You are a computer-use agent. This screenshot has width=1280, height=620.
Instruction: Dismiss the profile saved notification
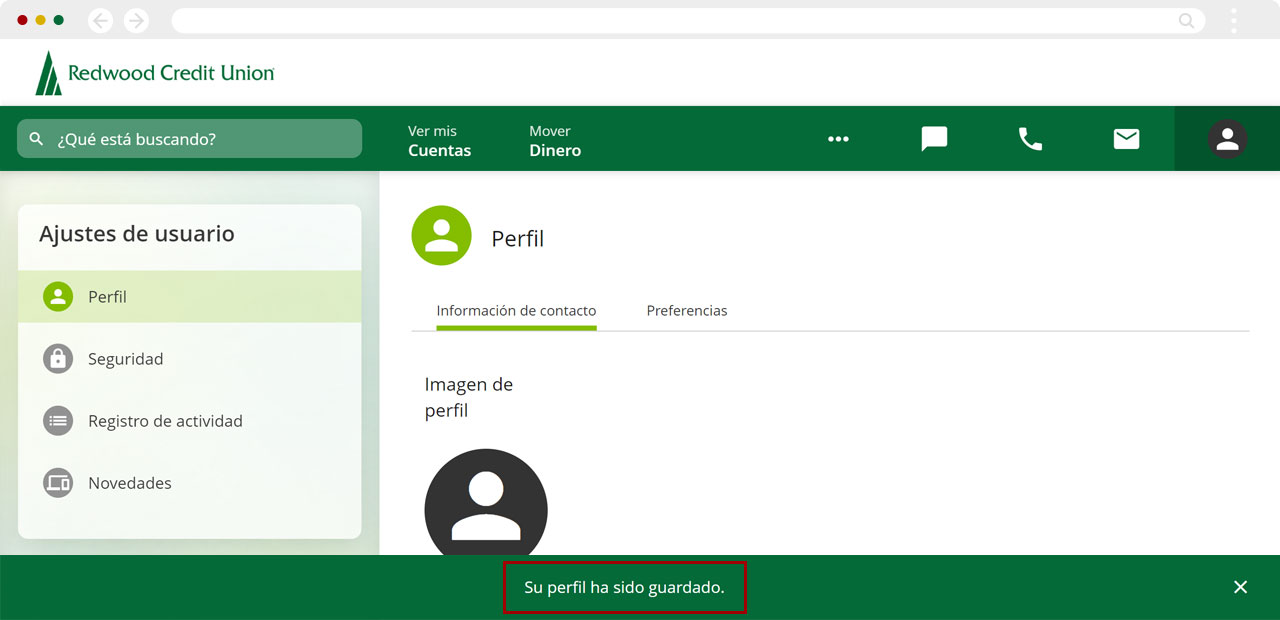coord(1240,587)
